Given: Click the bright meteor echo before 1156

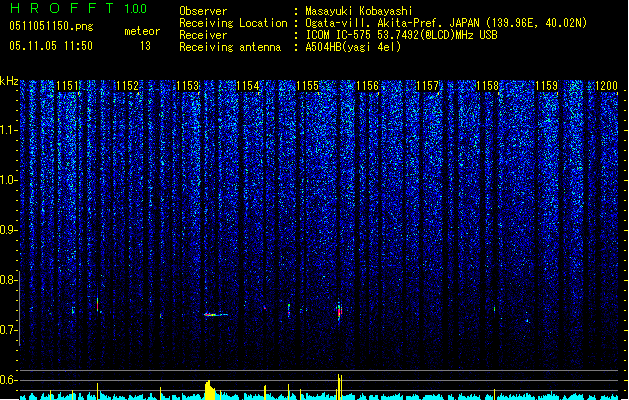Looking at the screenshot, I should click(339, 311).
